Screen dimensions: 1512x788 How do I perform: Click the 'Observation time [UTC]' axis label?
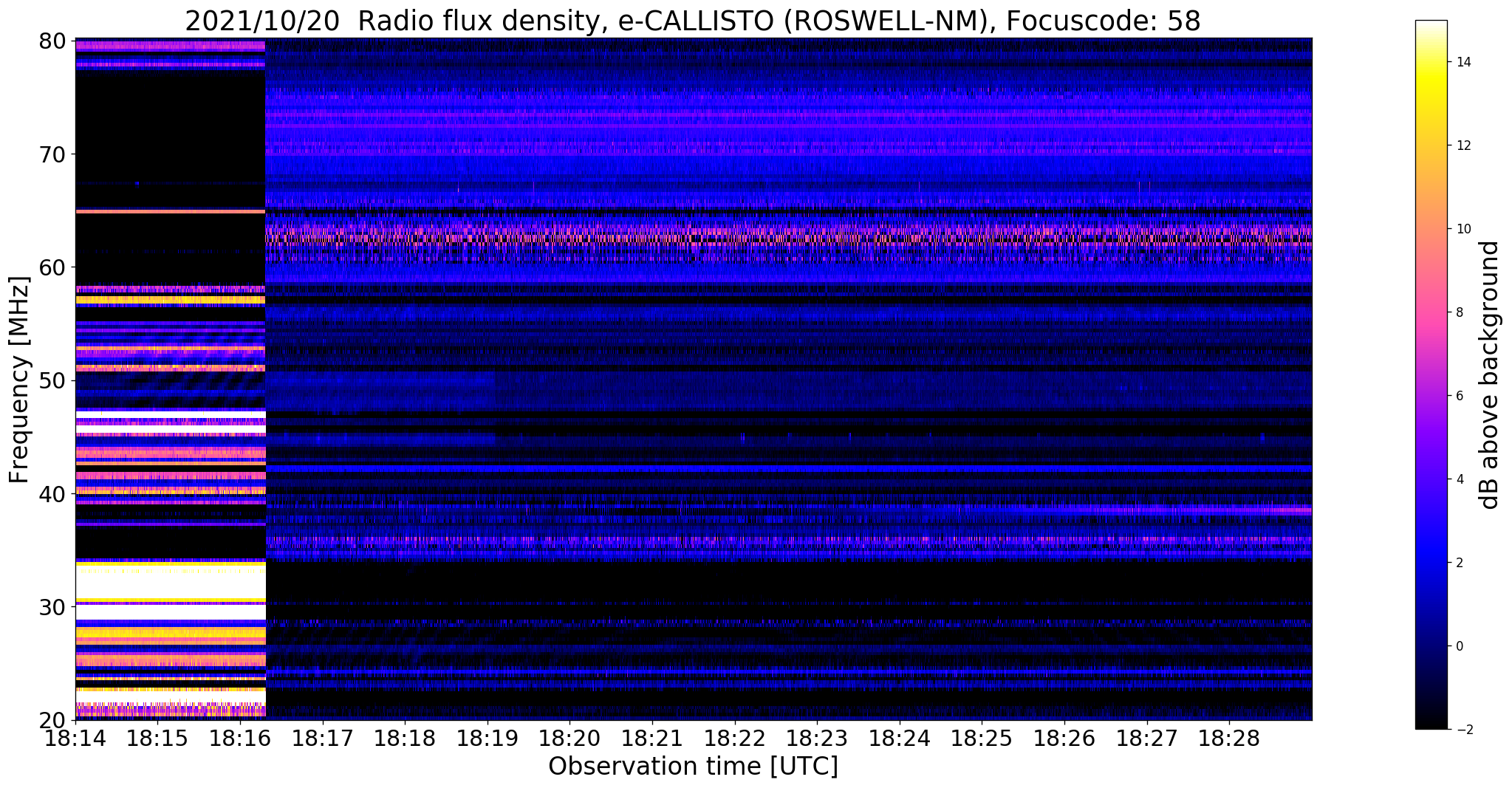(x=693, y=766)
